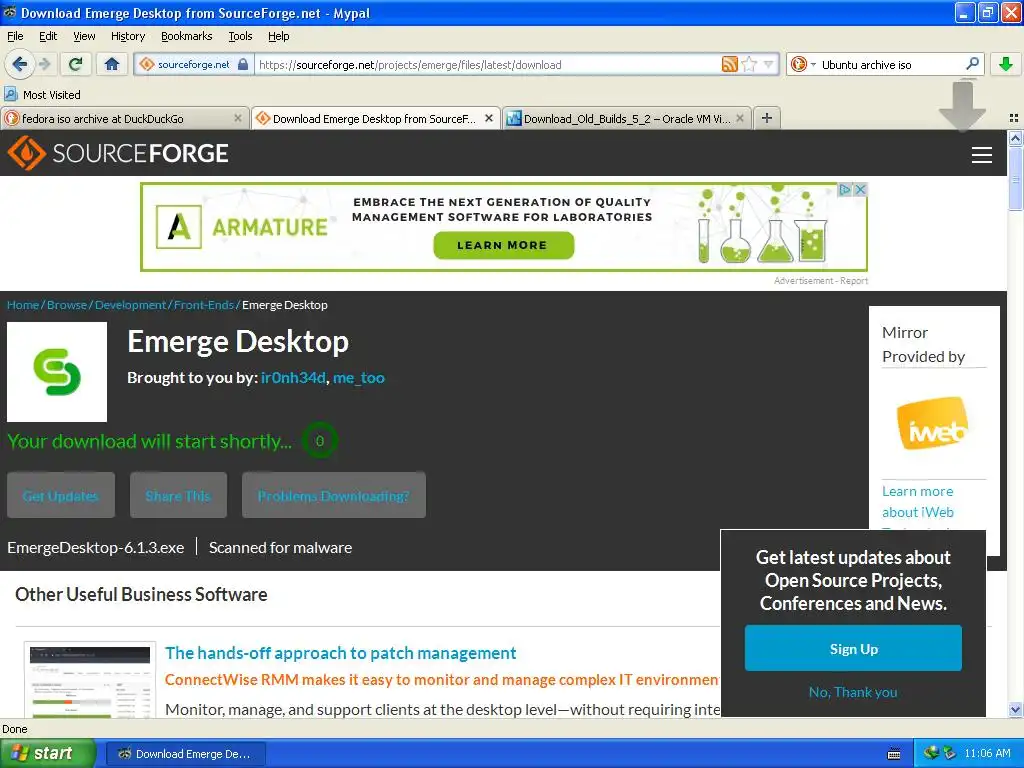Click the Sign Up button
Image resolution: width=1024 pixels, height=768 pixels.
point(853,648)
